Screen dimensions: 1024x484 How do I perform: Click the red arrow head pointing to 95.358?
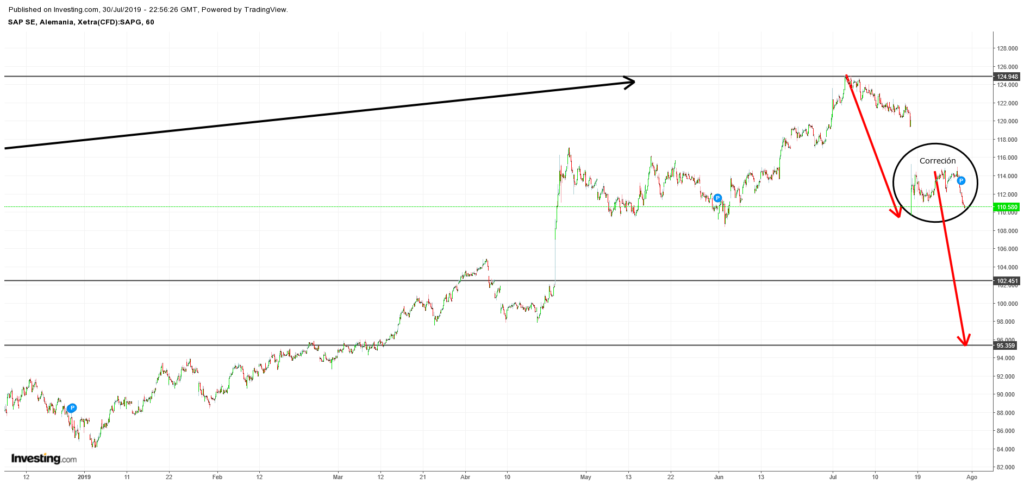click(964, 340)
